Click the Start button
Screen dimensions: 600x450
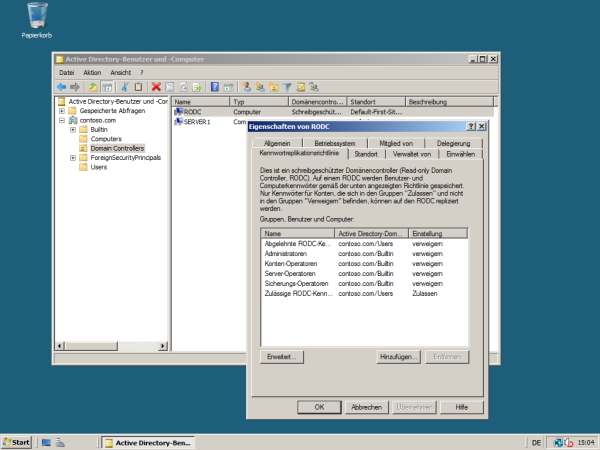coord(16,443)
